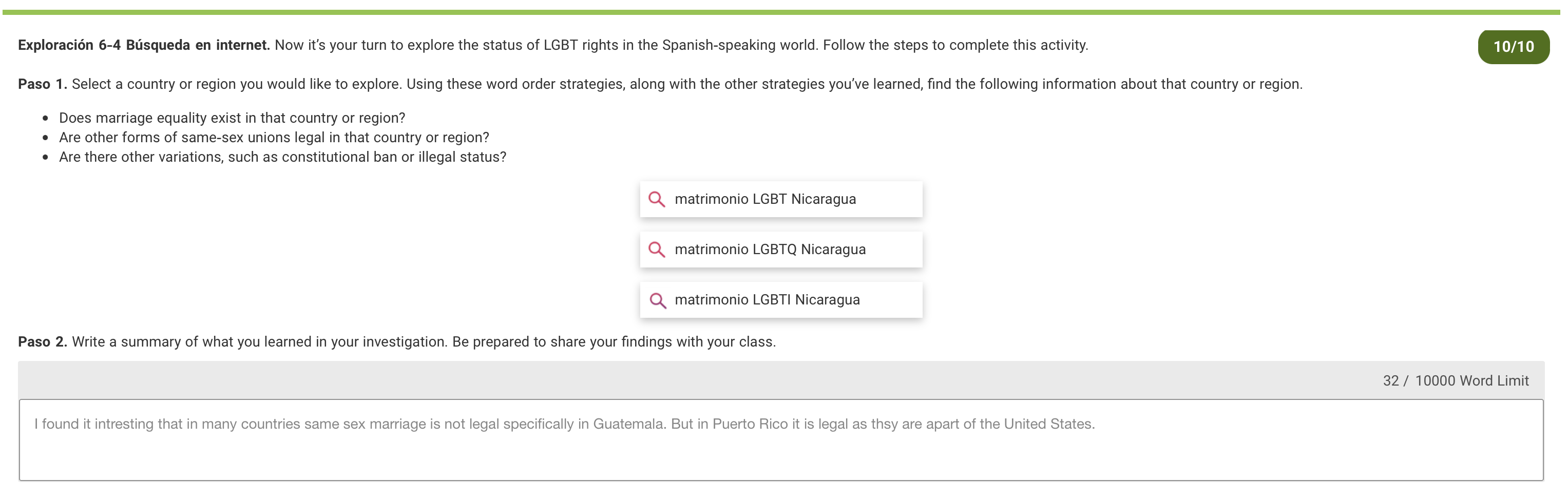Click the magnifier icon beside matrimonio LGBT Nicaragua
Image resolution: width=1568 pixels, height=498 pixels.
tap(656, 199)
